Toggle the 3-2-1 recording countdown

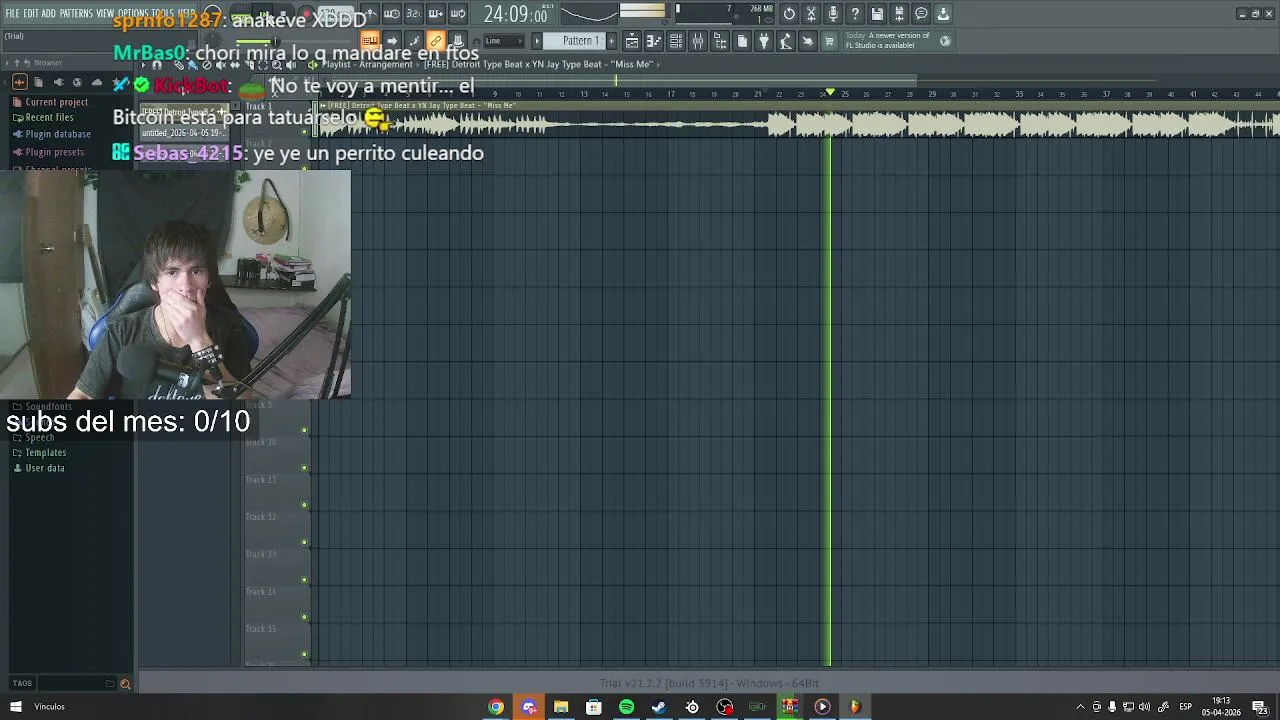tap(414, 14)
